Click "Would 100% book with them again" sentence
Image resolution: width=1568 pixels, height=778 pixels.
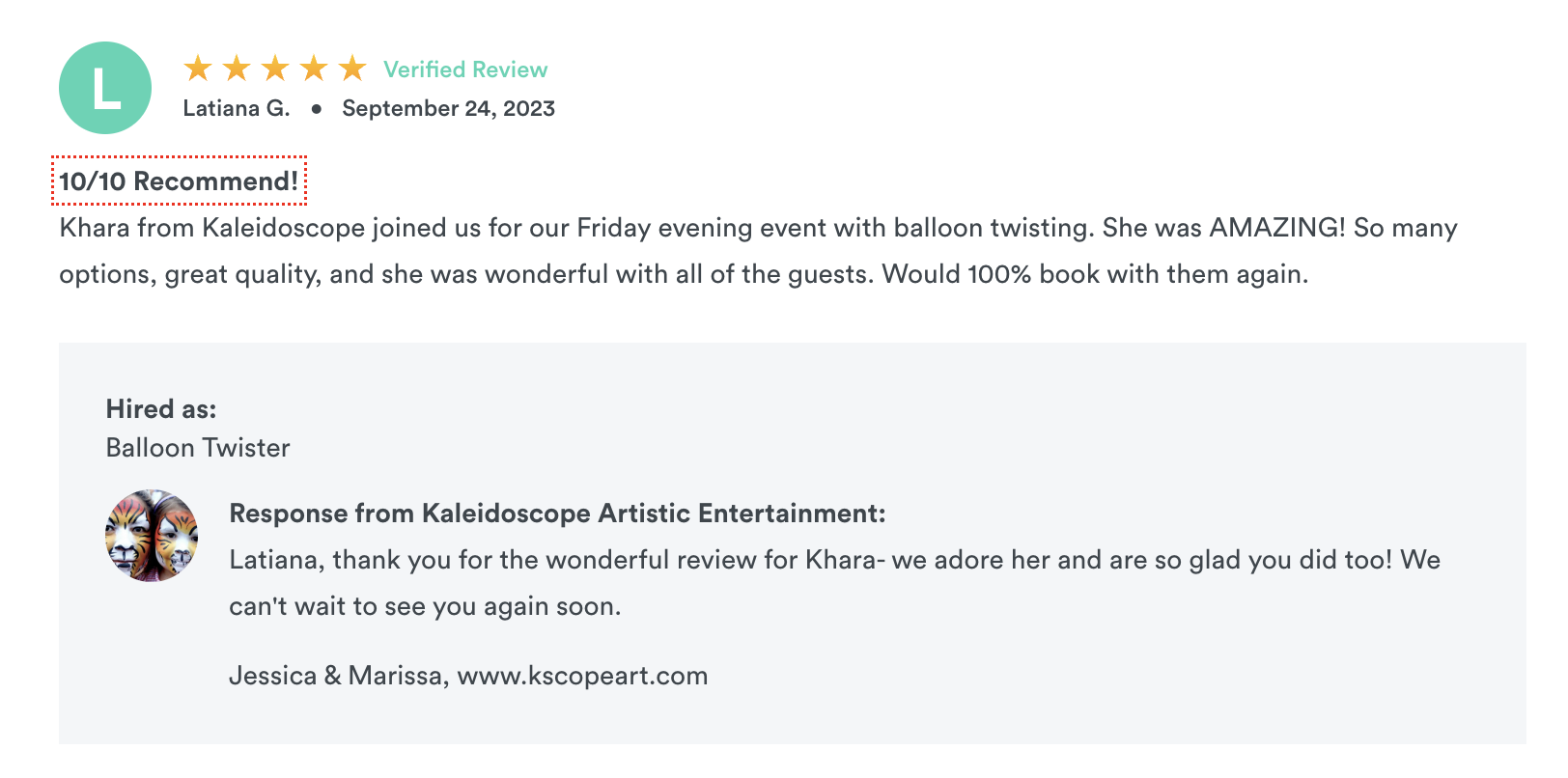pyautogui.click(x=1095, y=274)
